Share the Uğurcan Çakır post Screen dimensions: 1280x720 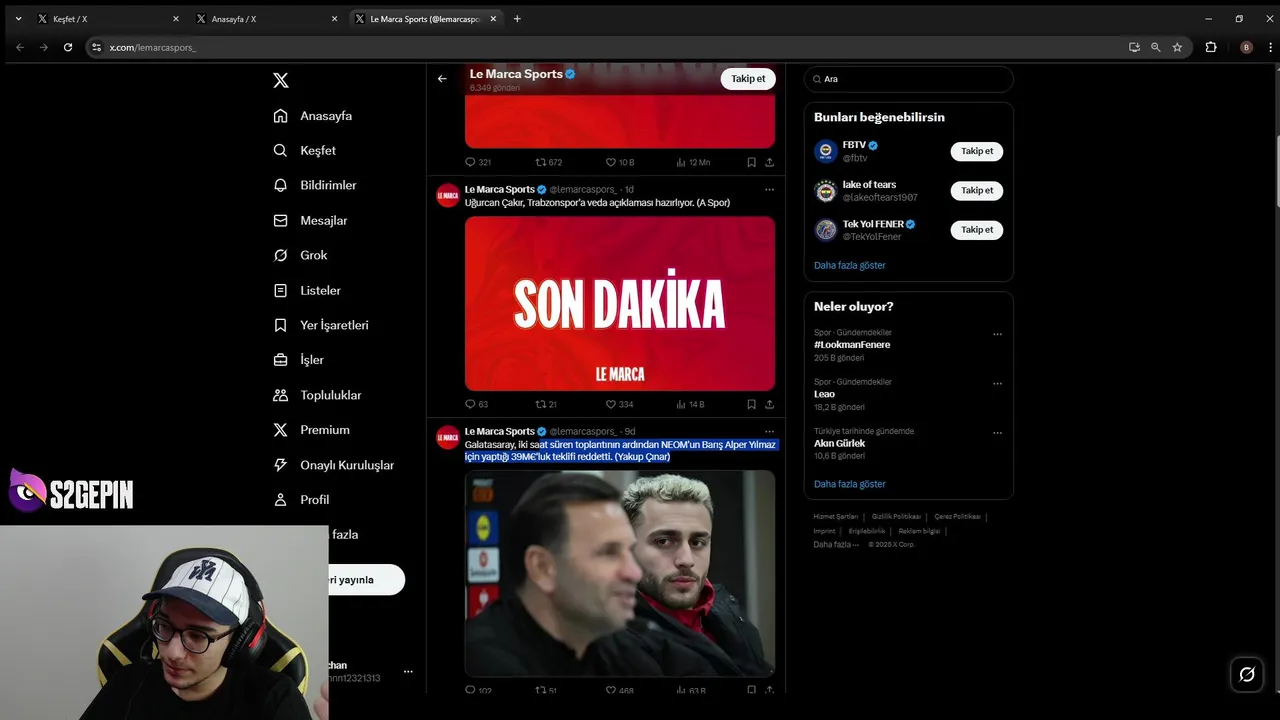tap(769, 404)
